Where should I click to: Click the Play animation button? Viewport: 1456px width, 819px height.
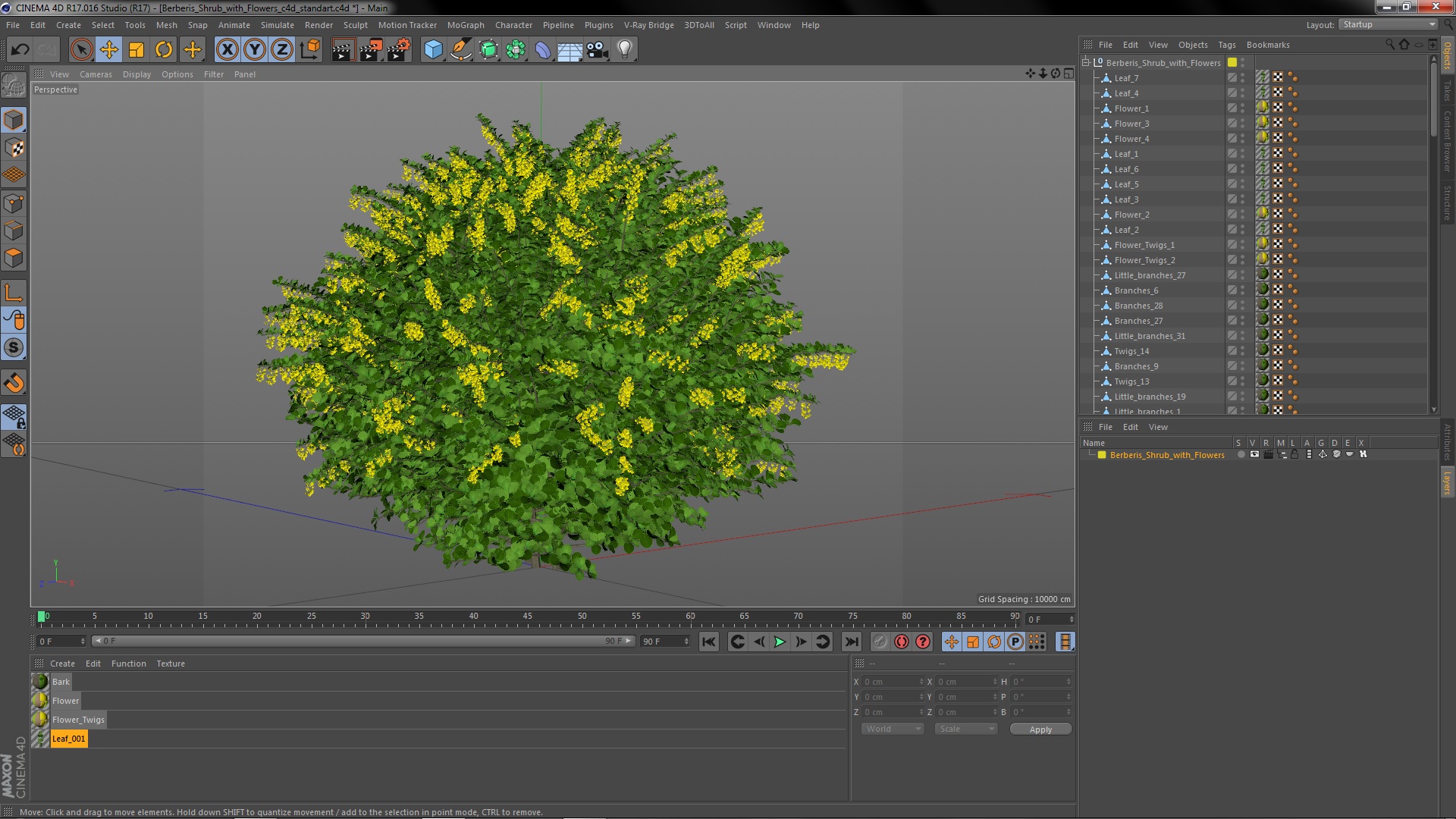779,641
